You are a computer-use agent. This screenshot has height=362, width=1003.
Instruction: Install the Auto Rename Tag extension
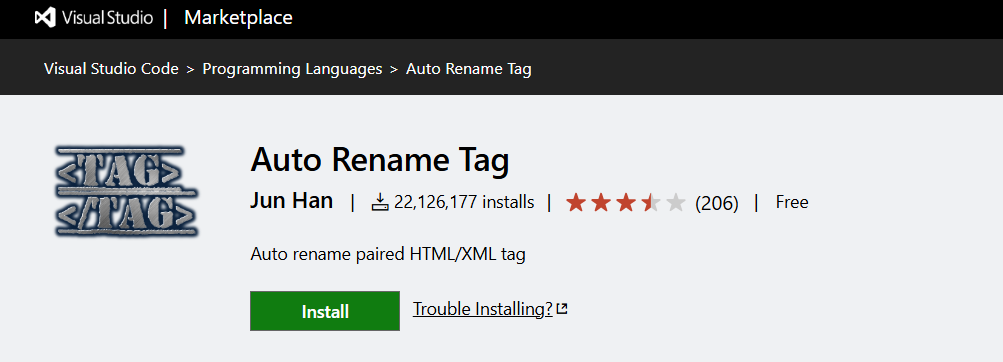tap(325, 311)
